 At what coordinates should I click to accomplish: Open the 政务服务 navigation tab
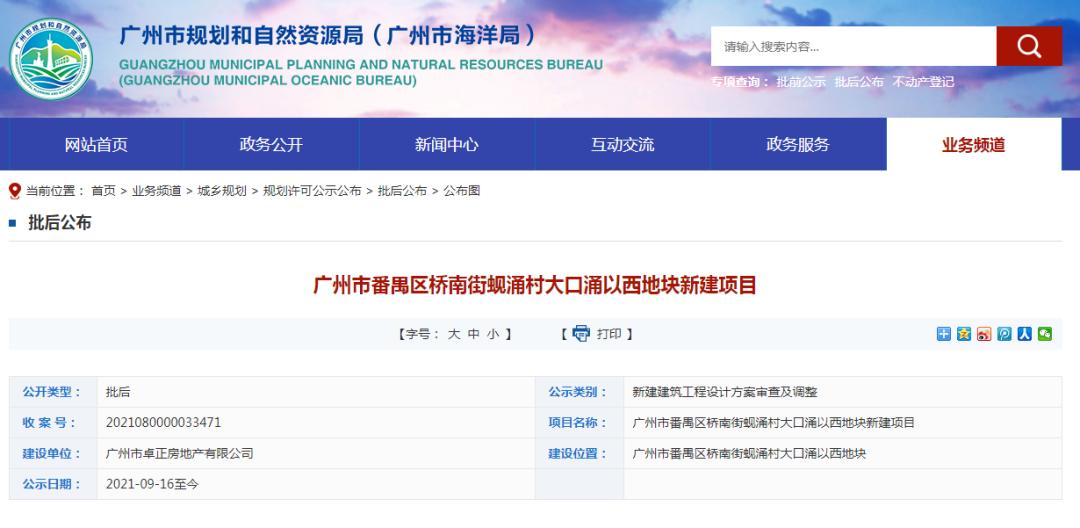tap(798, 145)
